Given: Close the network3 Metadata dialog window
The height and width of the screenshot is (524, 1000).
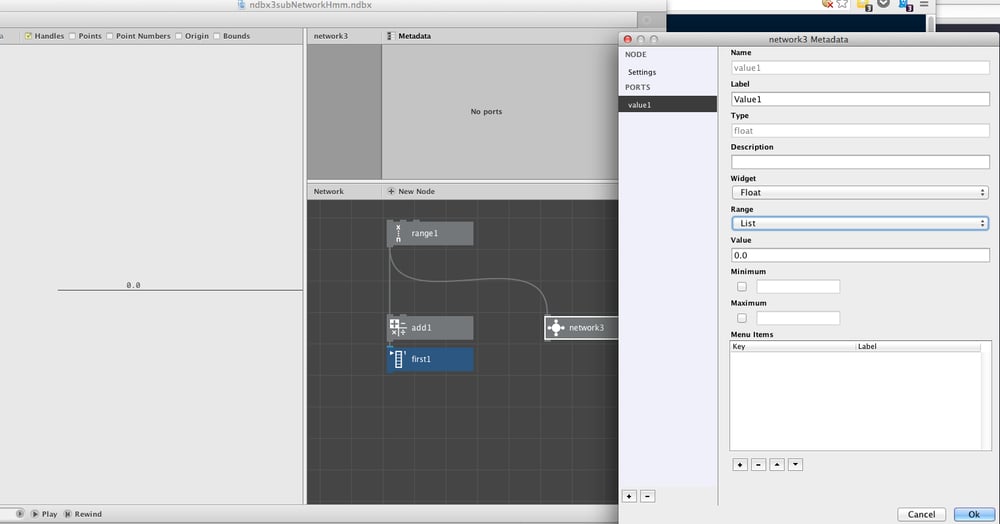Looking at the screenshot, I should click(x=628, y=40).
